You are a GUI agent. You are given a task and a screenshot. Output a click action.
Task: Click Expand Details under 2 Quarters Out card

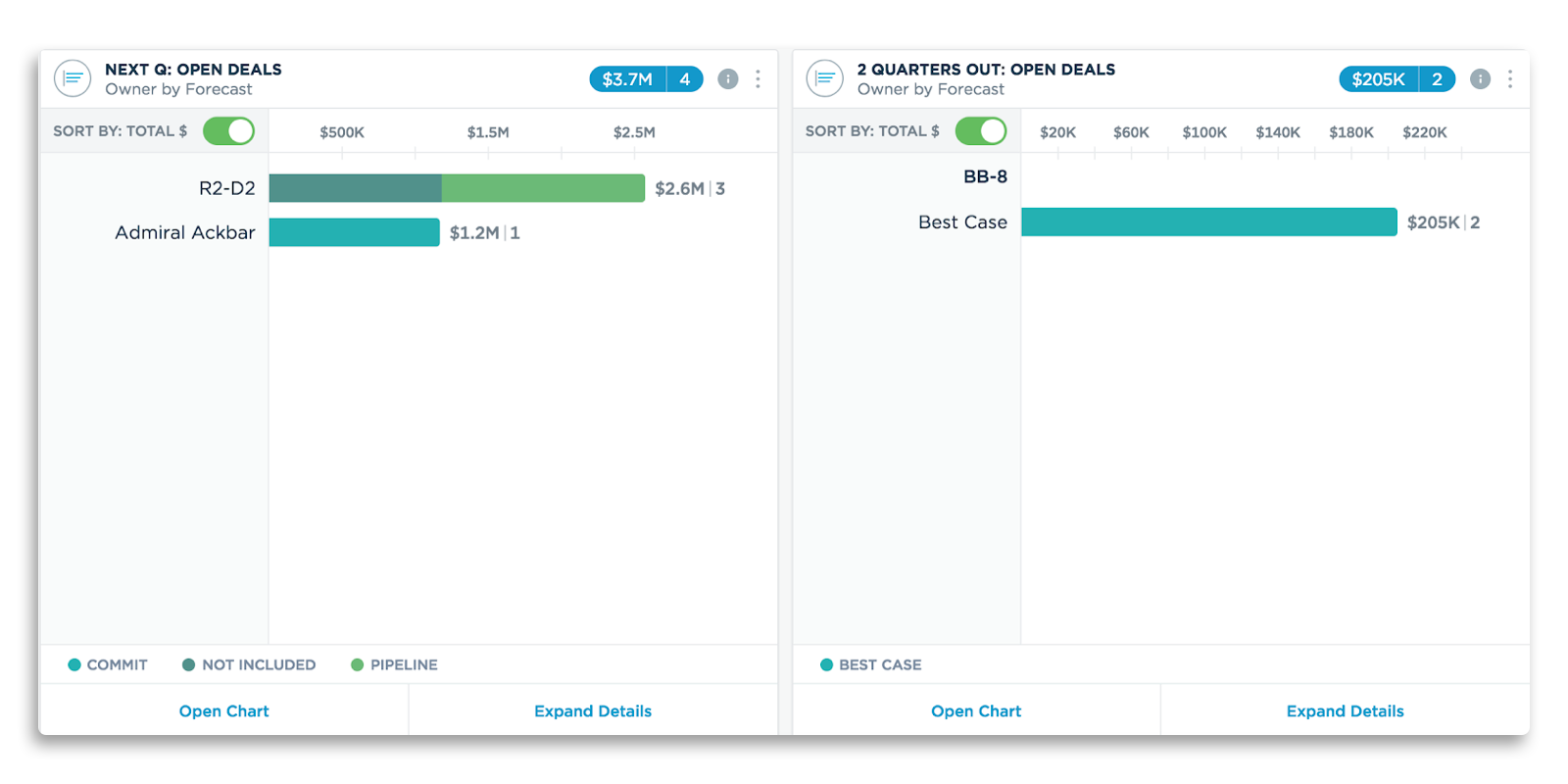pyautogui.click(x=1345, y=711)
